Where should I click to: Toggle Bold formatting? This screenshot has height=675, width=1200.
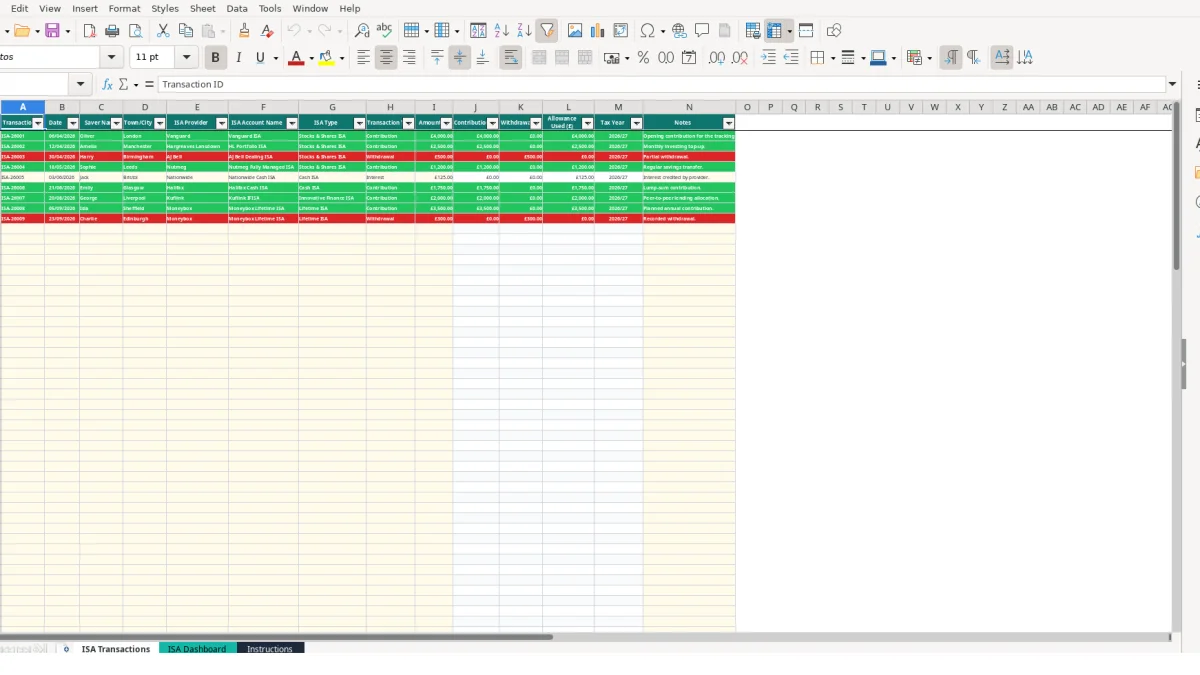(215, 58)
